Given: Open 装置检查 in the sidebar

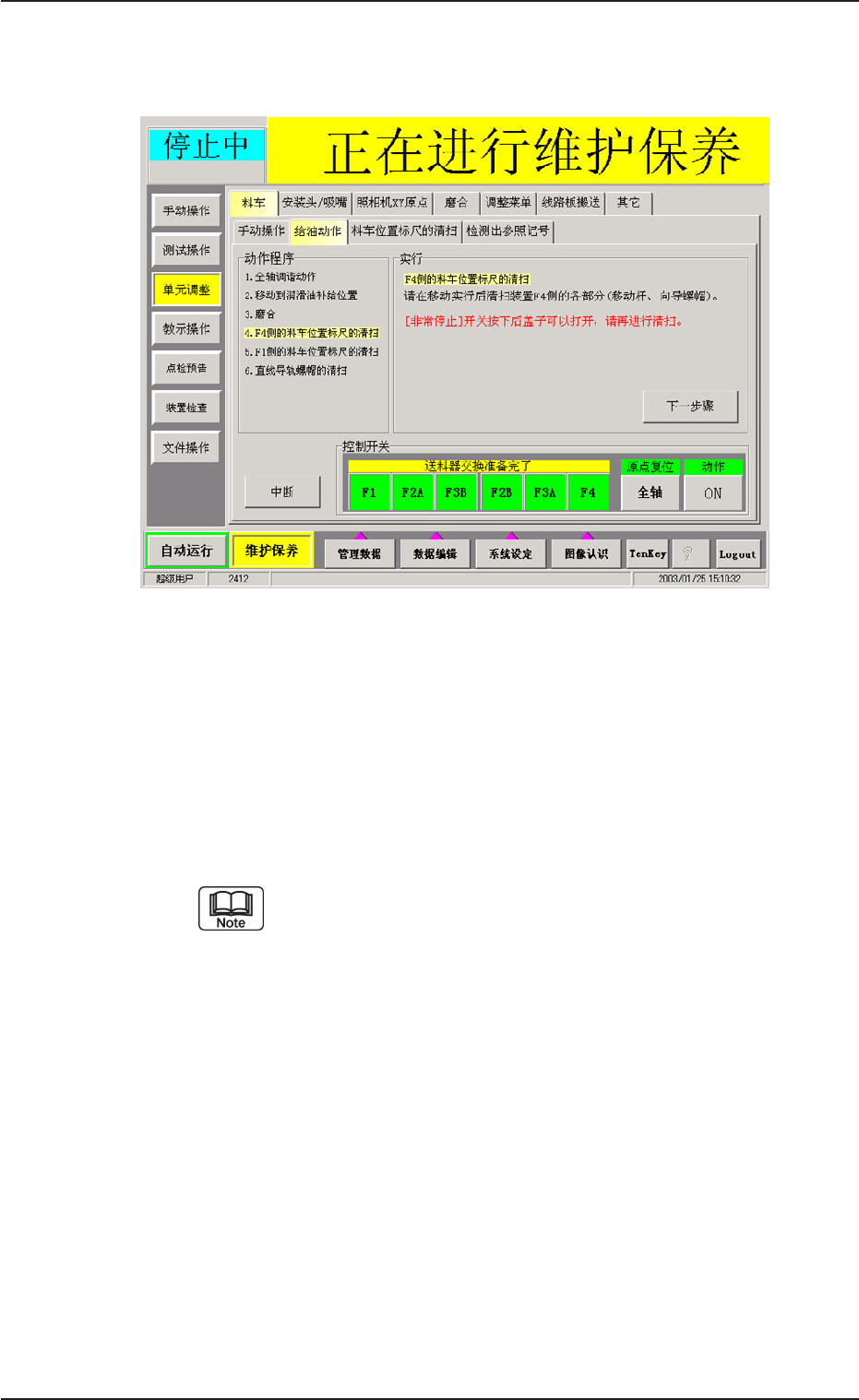Looking at the screenshot, I should pyautogui.click(x=186, y=408).
